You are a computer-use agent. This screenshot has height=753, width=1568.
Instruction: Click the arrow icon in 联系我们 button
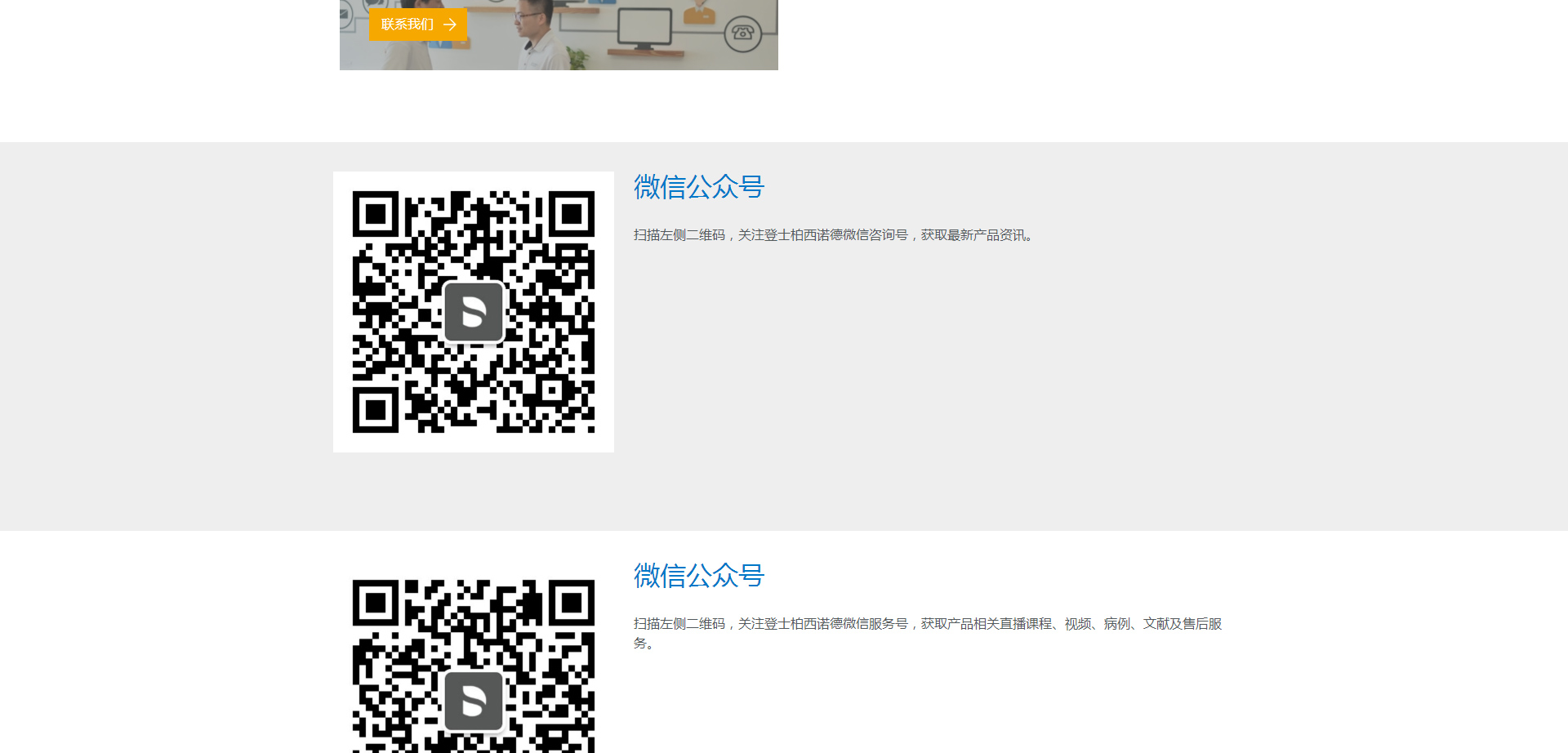click(450, 25)
